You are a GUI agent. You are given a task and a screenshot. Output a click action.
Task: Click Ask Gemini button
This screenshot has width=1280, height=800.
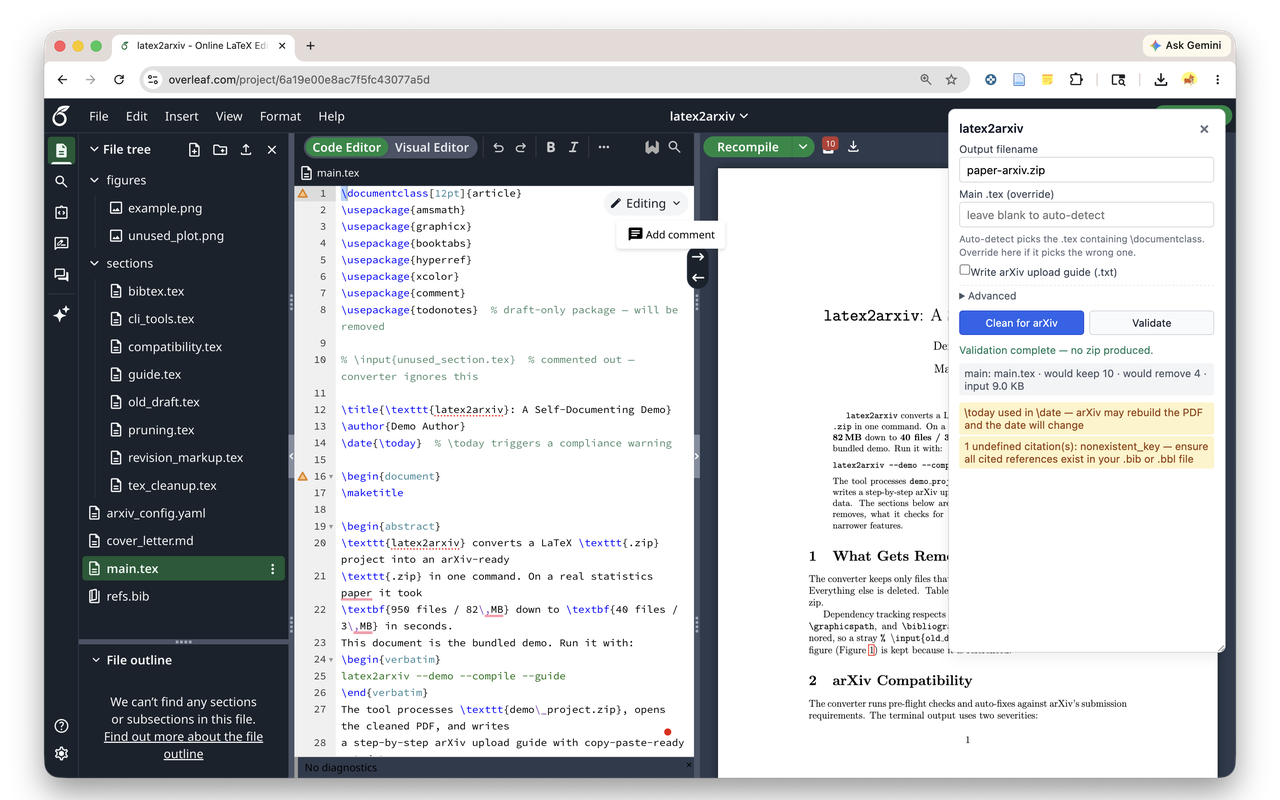[x=1185, y=45]
